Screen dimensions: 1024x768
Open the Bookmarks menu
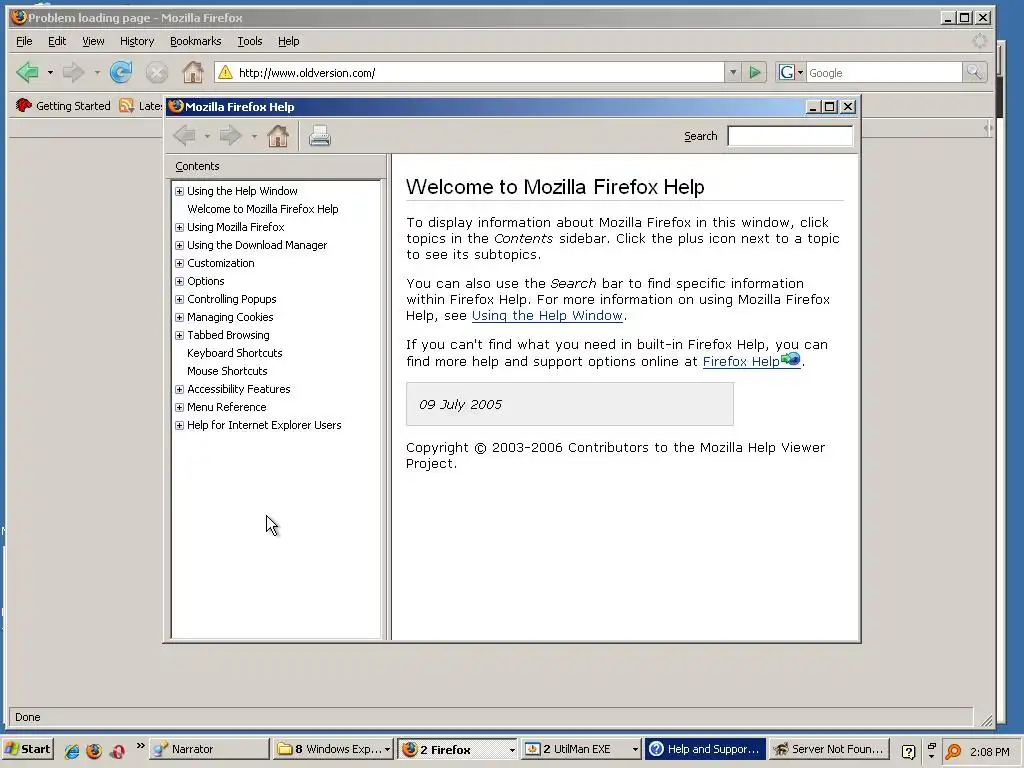click(195, 41)
